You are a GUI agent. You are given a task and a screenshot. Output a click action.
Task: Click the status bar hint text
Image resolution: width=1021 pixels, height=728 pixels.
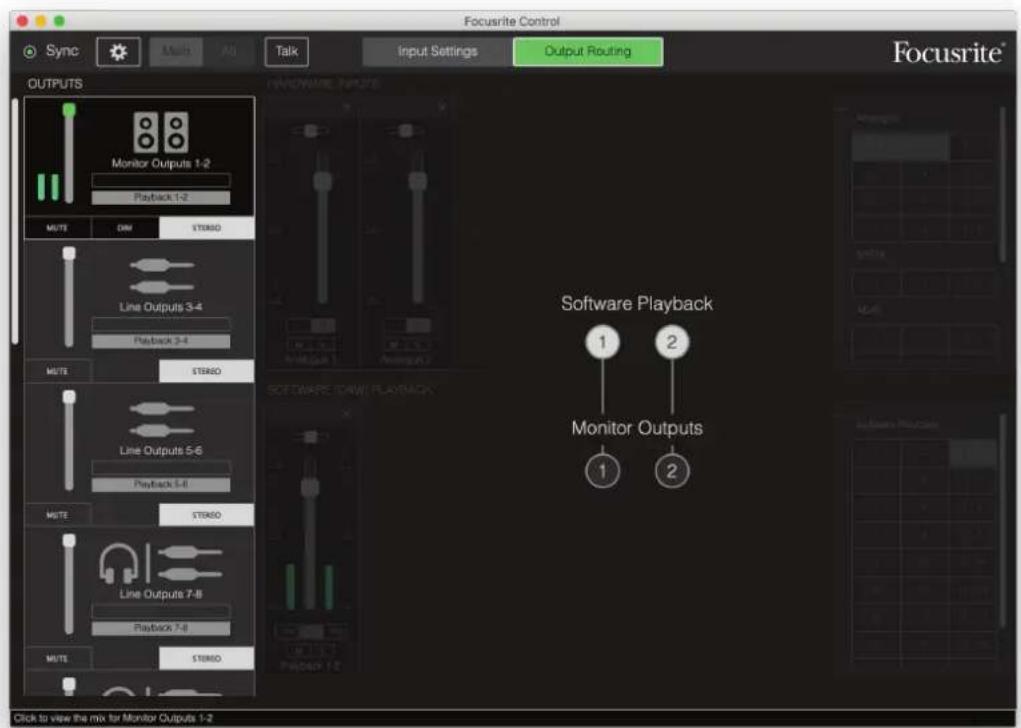click(x=113, y=718)
